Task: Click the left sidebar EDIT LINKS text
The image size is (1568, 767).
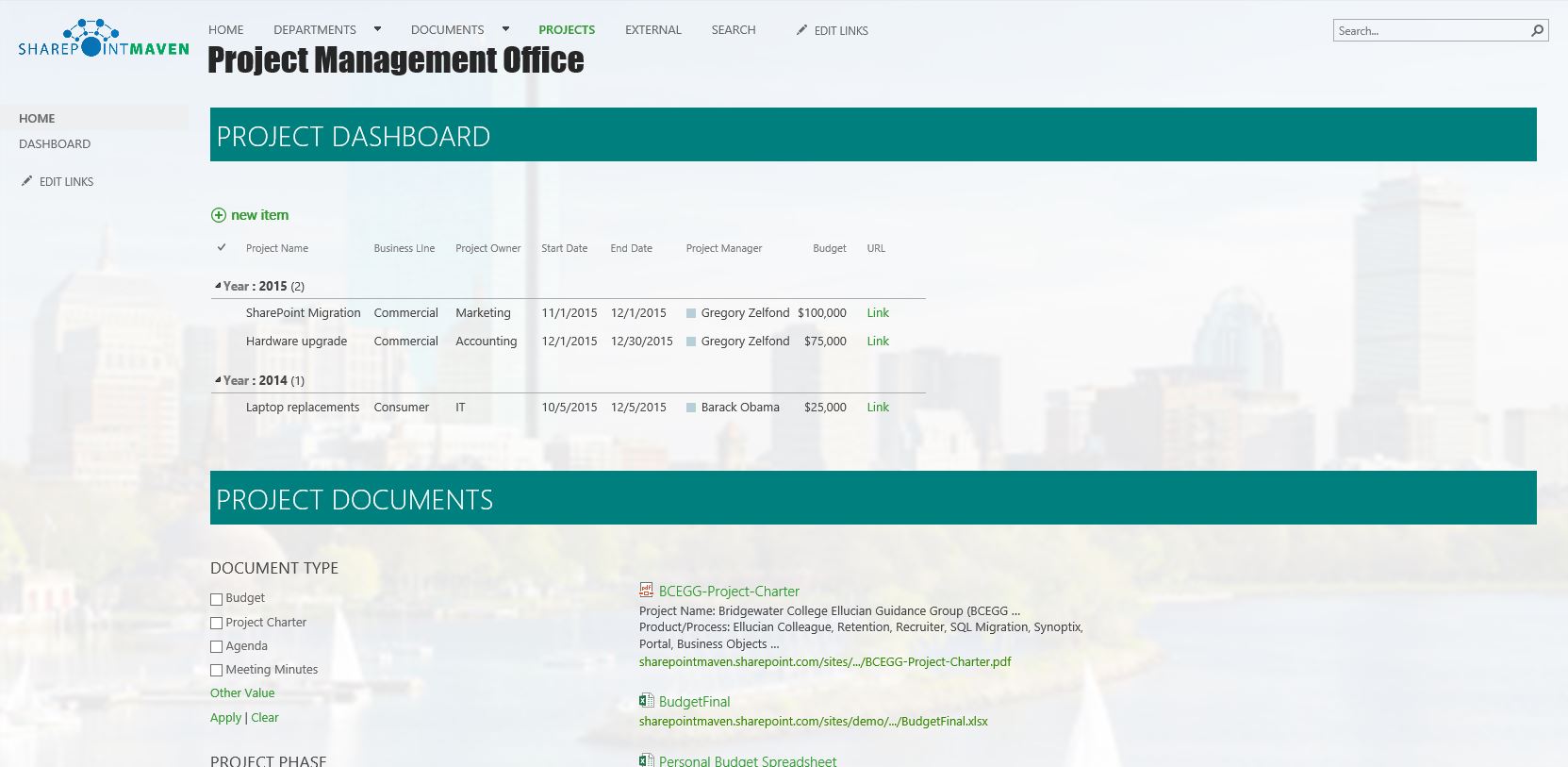Action: [x=66, y=181]
